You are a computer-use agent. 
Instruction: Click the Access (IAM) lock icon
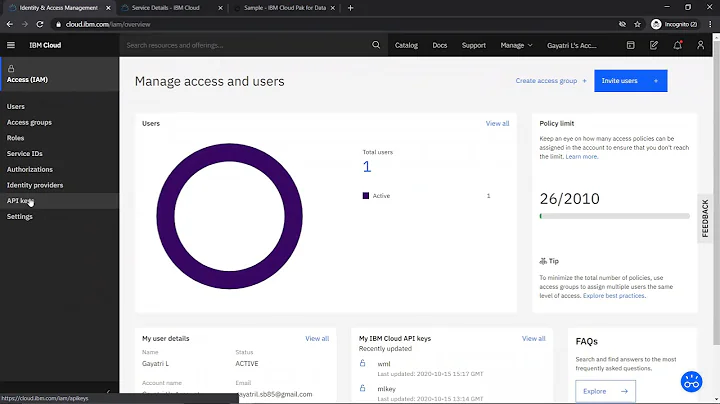click(11, 68)
